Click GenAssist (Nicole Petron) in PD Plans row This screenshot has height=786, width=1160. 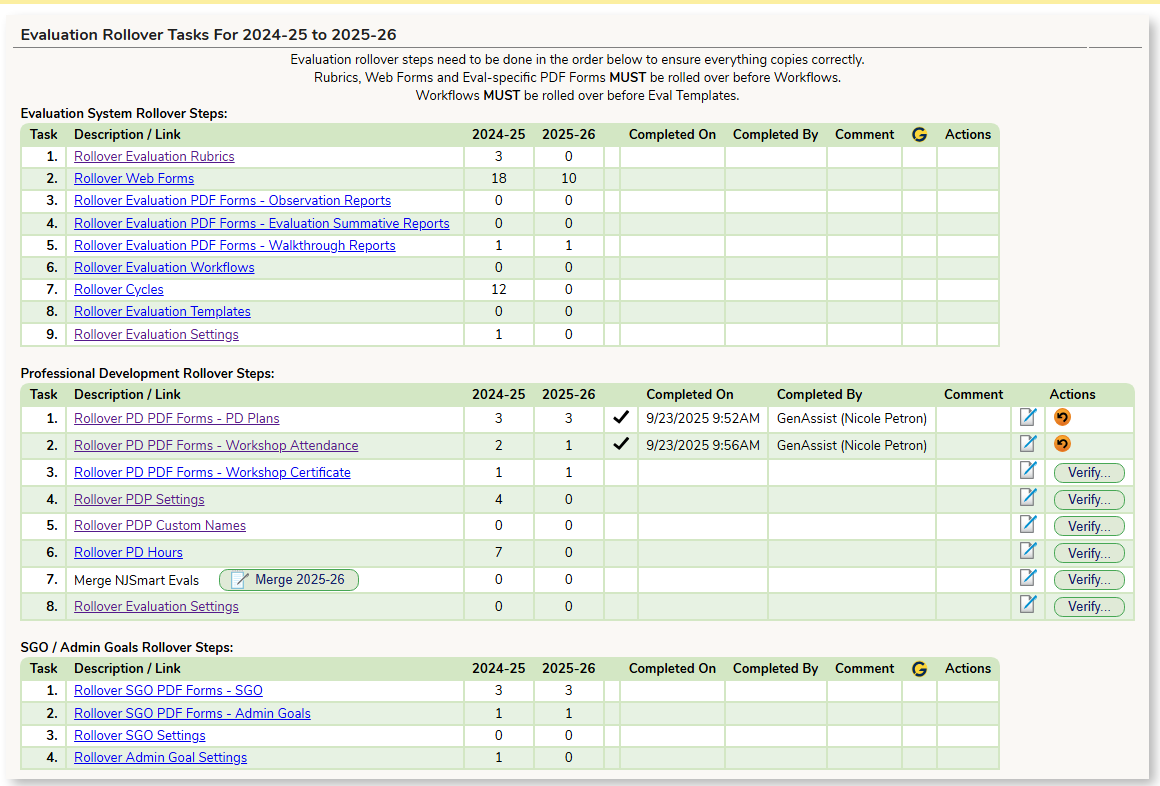tap(852, 418)
